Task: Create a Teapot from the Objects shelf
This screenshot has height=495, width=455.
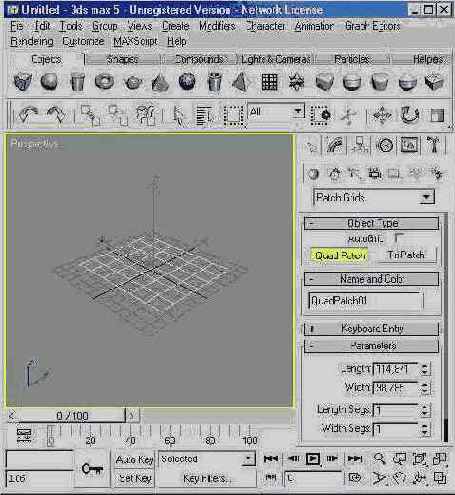Action: coord(133,82)
